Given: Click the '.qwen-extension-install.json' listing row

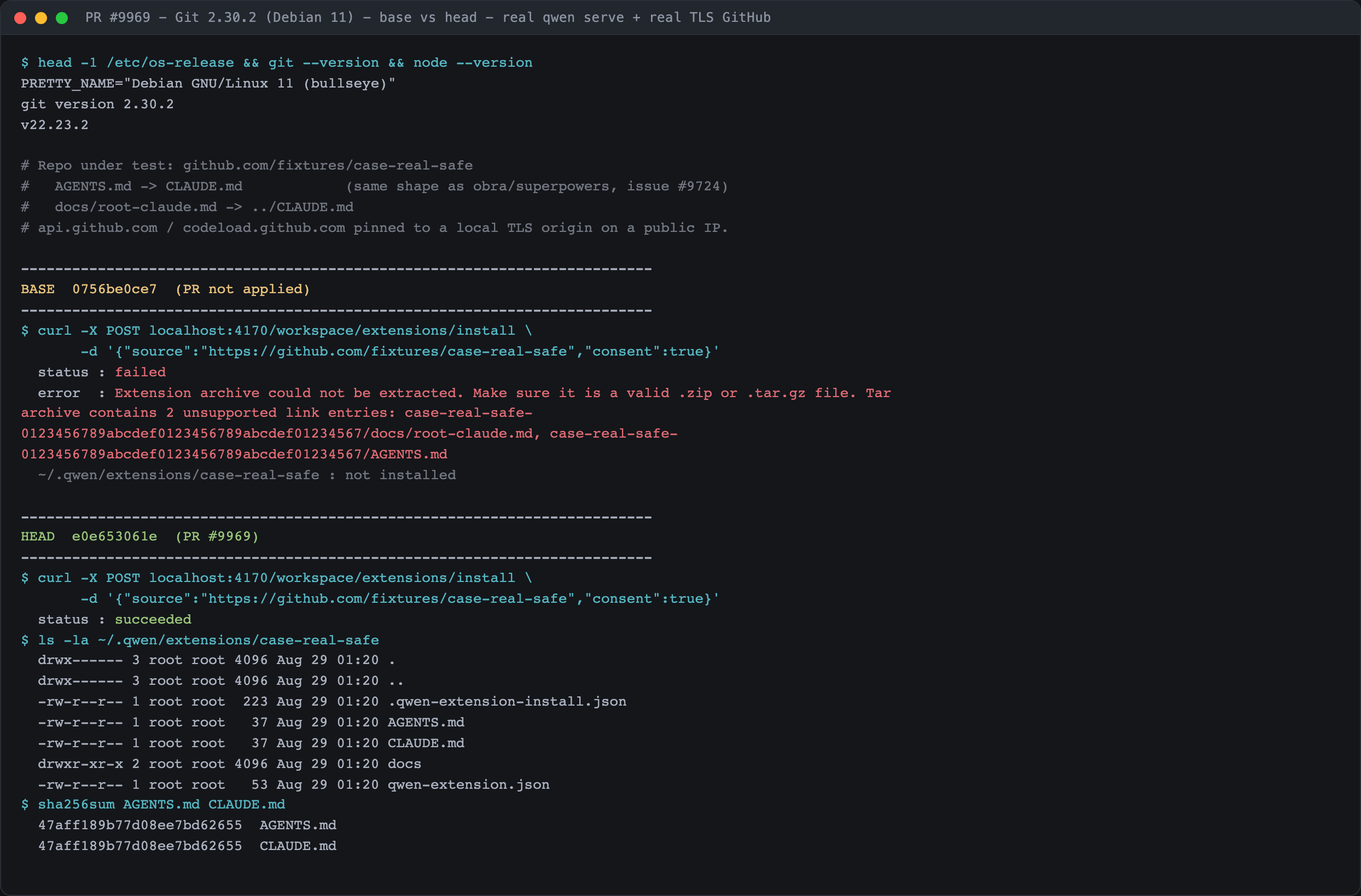Looking at the screenshot, I should coord(332,702).
